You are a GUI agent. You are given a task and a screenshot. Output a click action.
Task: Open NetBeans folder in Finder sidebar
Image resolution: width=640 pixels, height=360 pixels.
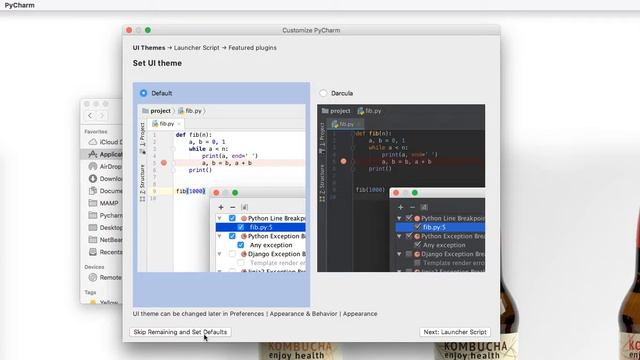pos(105,240)
